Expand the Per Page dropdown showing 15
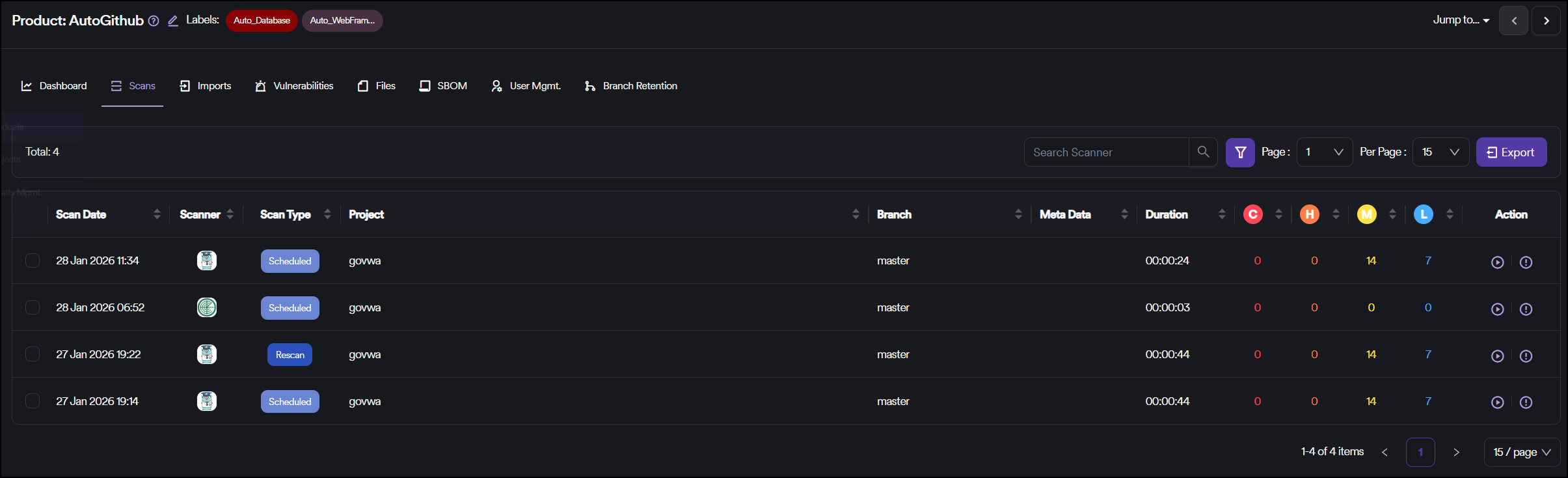This screenshot has height=478, width=1568. pyautogui.click(x=1440, y=152)
